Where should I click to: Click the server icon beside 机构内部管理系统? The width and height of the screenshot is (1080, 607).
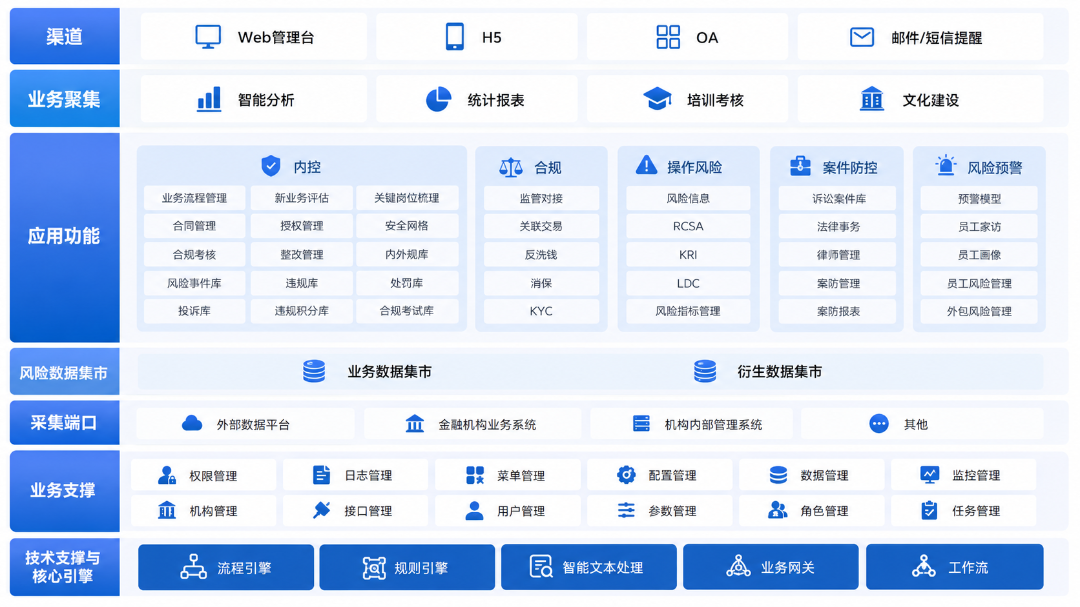(x=641, y=423)
